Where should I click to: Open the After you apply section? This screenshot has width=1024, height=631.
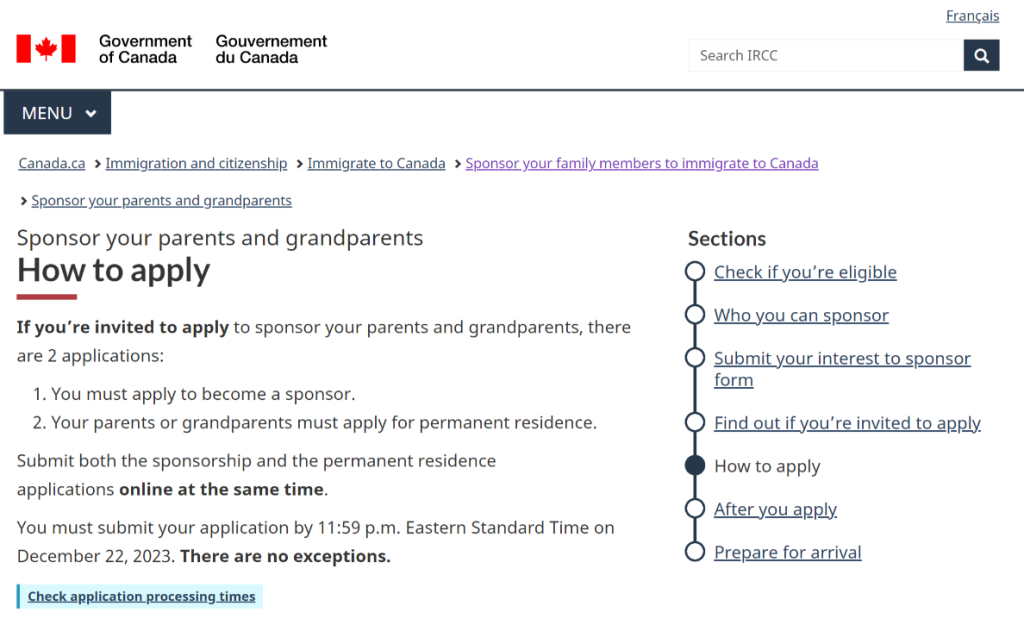coord(775,509)
